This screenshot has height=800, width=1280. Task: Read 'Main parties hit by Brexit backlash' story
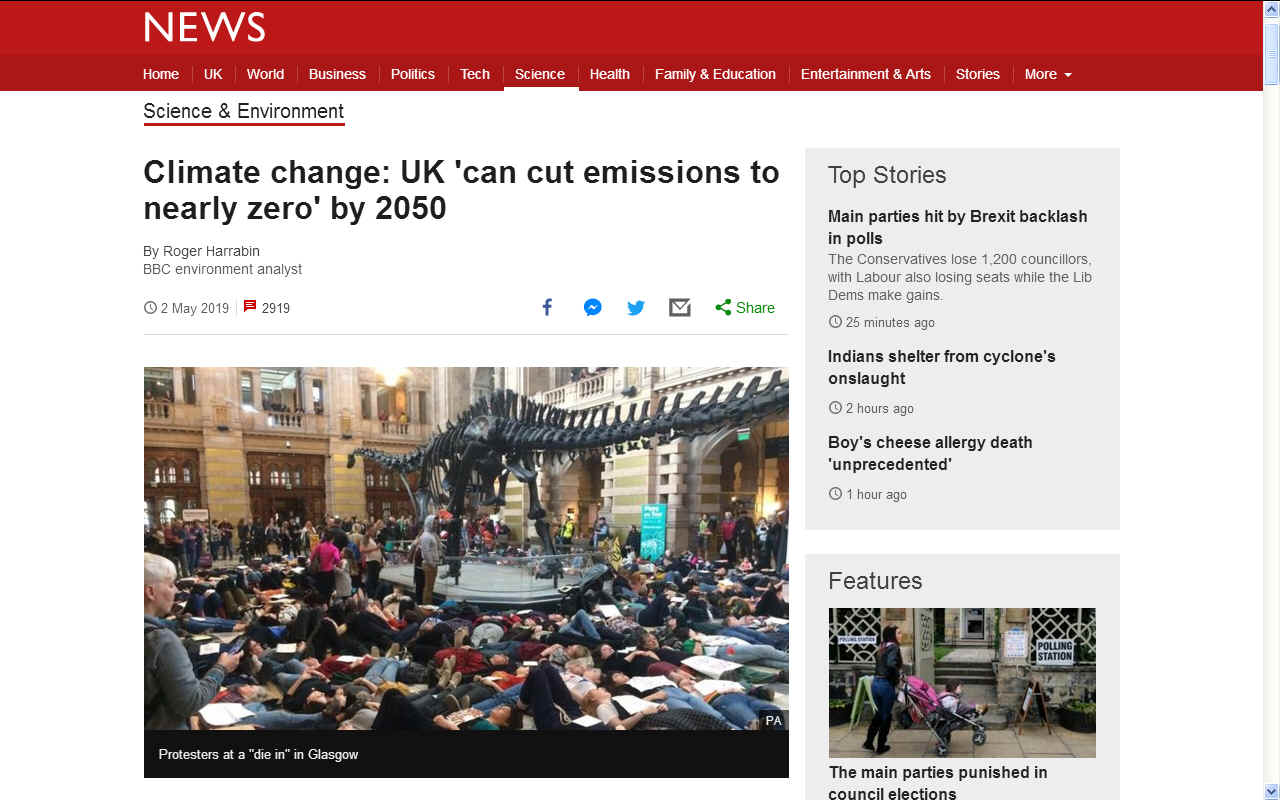click(x=957, y=227)
